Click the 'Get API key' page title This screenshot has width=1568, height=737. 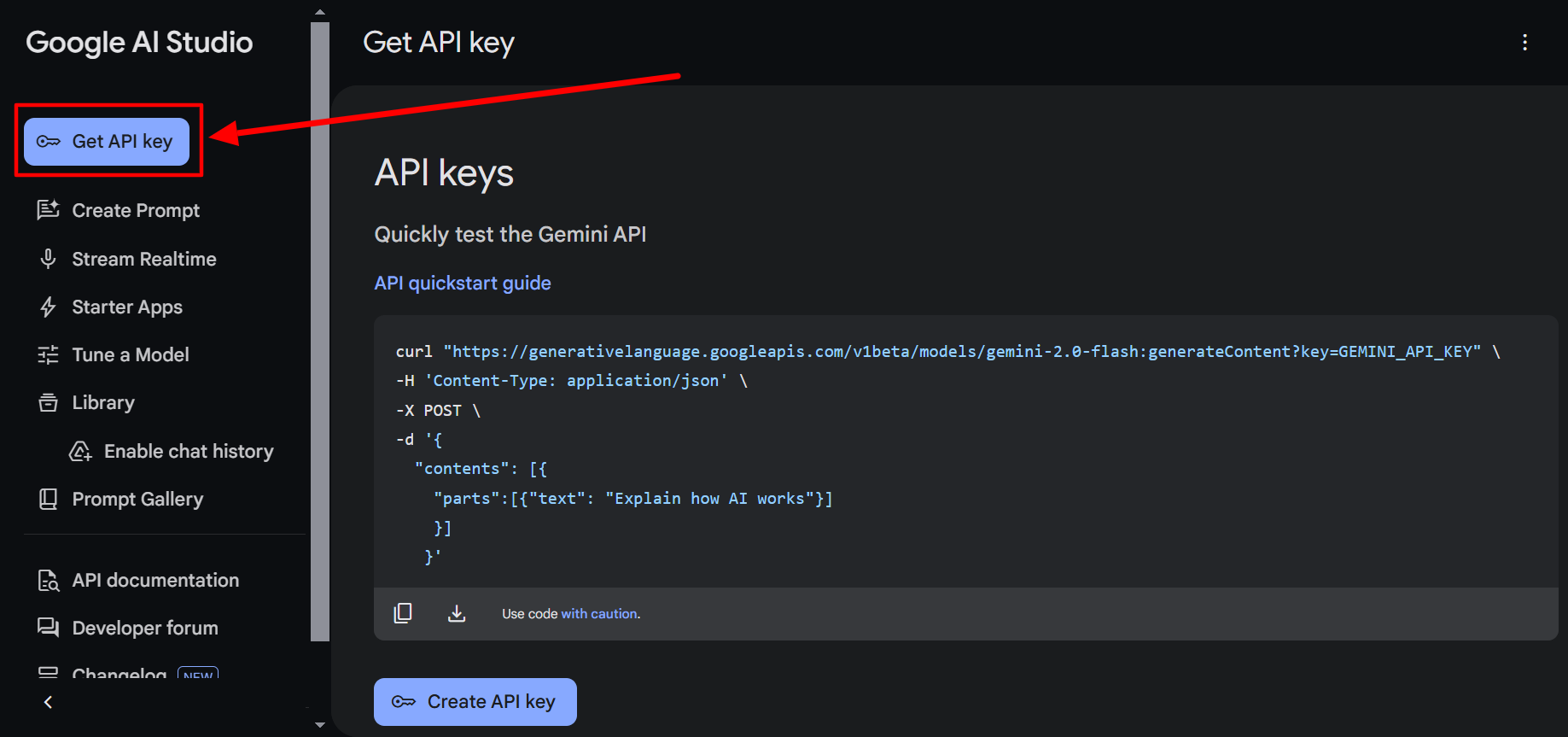click(x=439, y=42)
